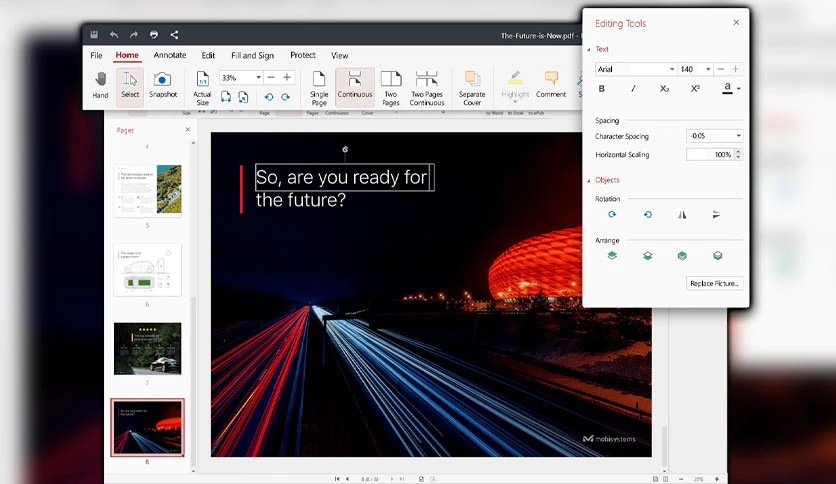This screenshot has height=484, width=836.
Task: Flip object horizontally
Action: (682, 214)
